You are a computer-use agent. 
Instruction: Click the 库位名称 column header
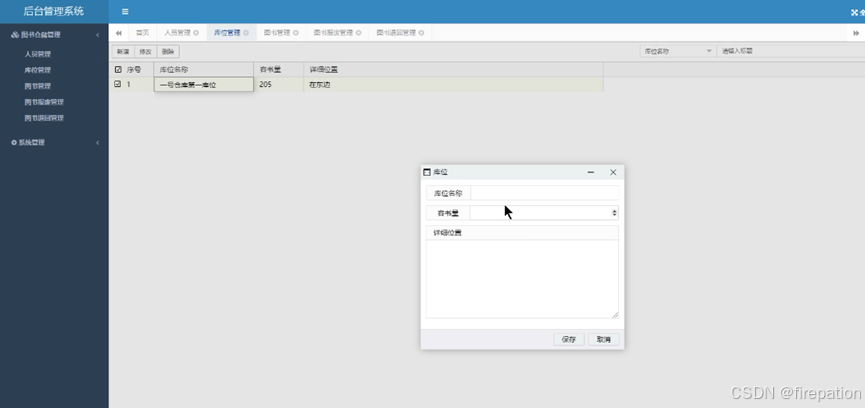pos(204,70)
